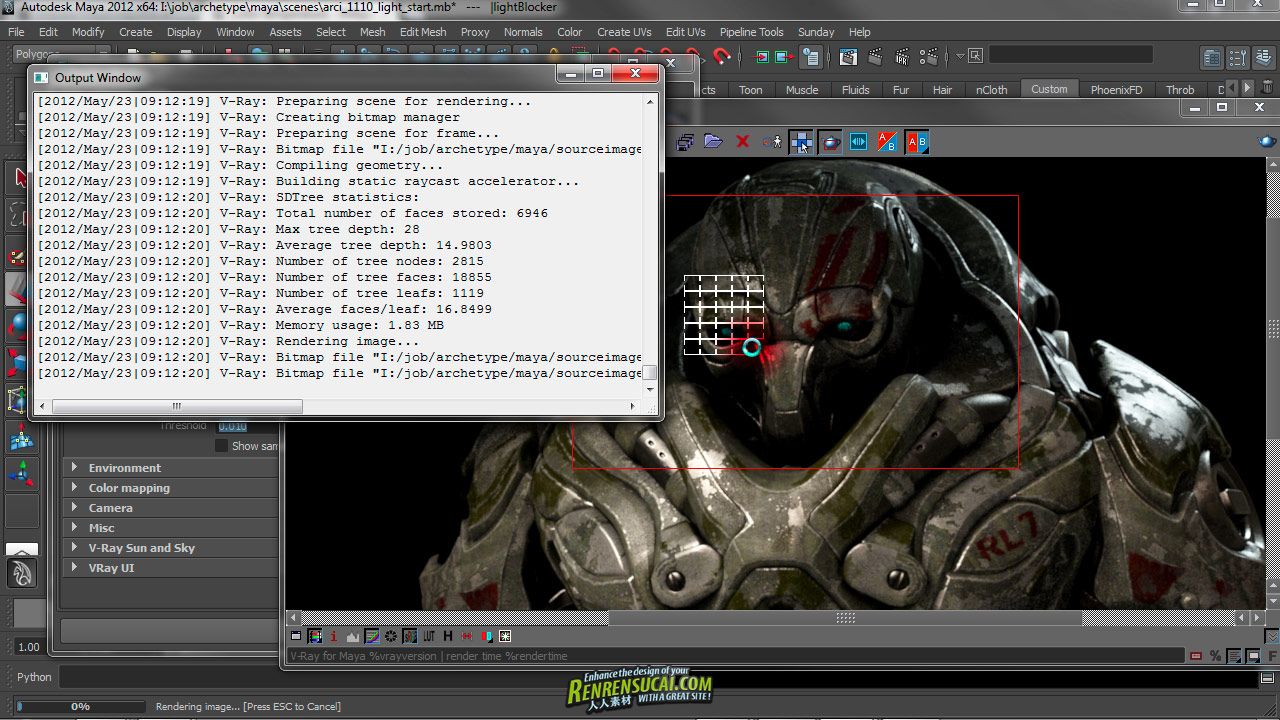Click track mouse while rendering icon

pyautogui.click(x=772, y=142)
